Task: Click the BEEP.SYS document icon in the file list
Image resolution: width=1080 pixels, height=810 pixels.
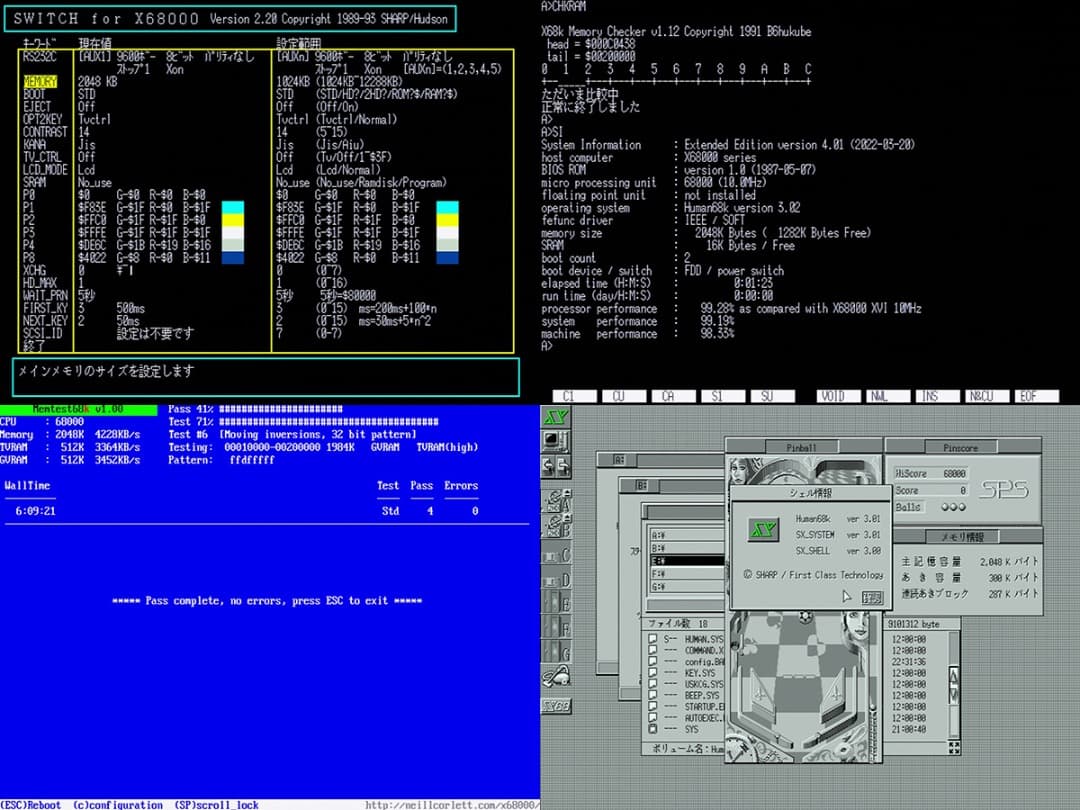Action: 651,696
